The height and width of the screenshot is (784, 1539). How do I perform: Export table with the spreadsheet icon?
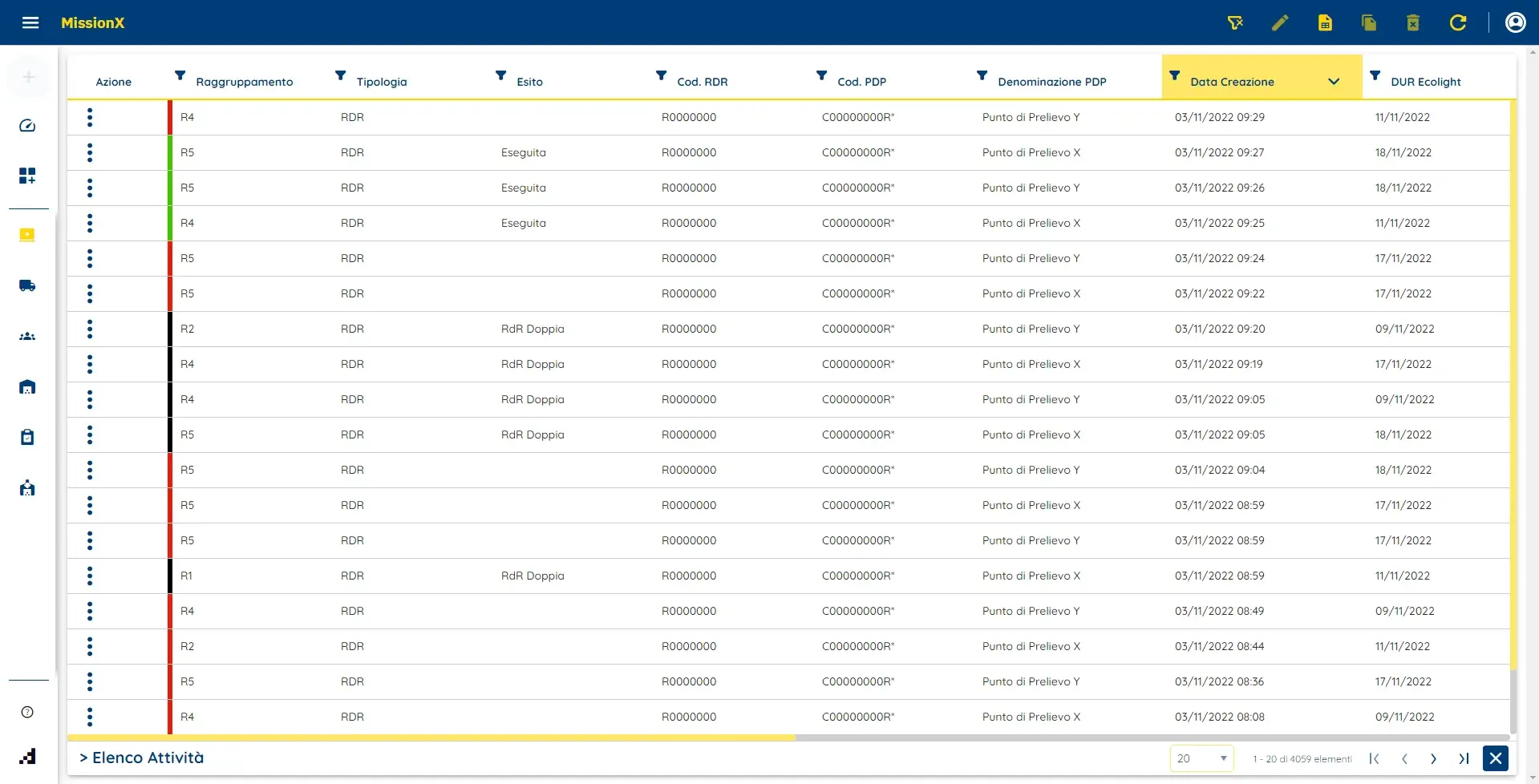(1325, 22)
